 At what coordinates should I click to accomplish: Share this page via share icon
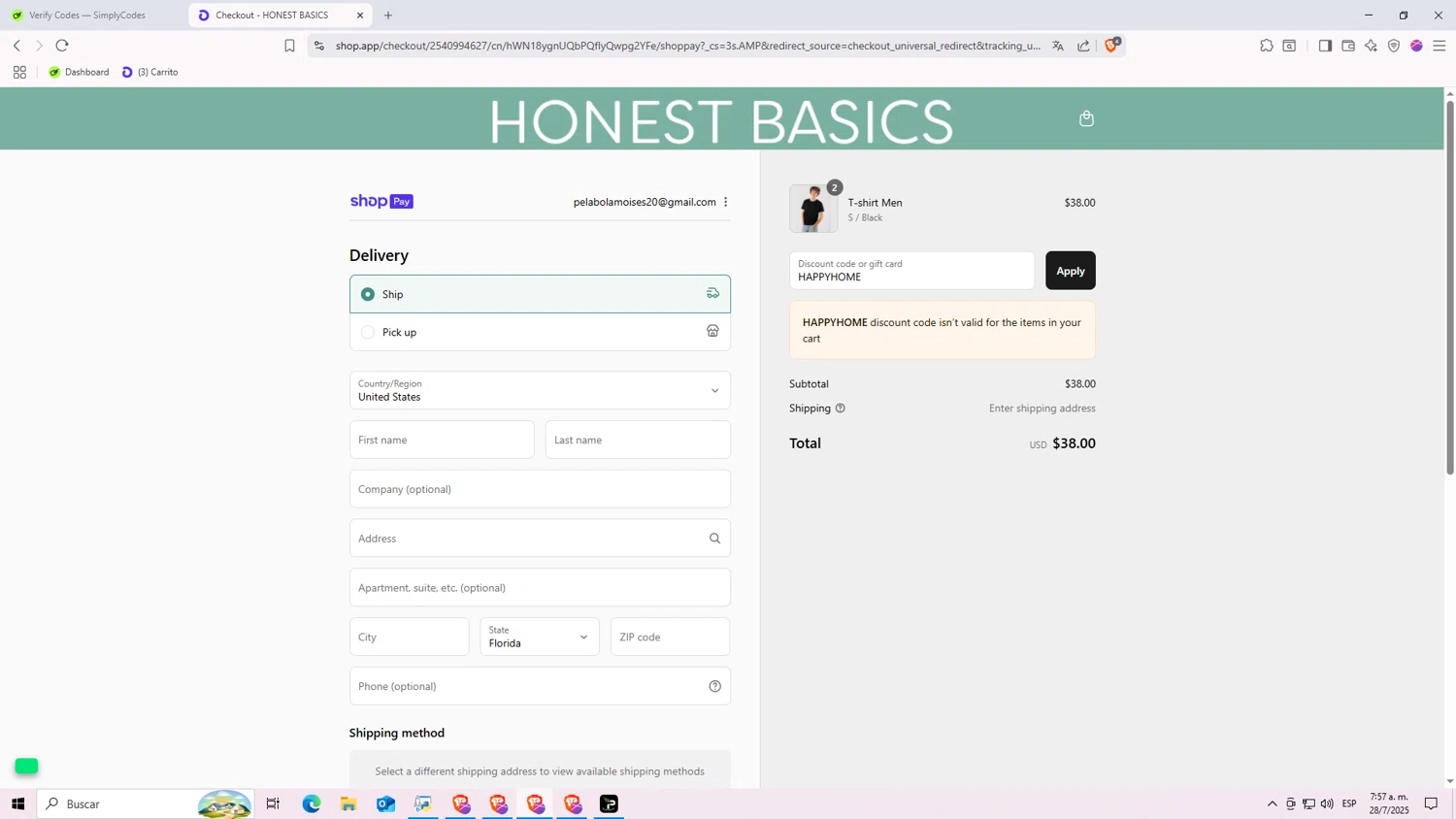pyautogui.click(x=1083, y=46)
